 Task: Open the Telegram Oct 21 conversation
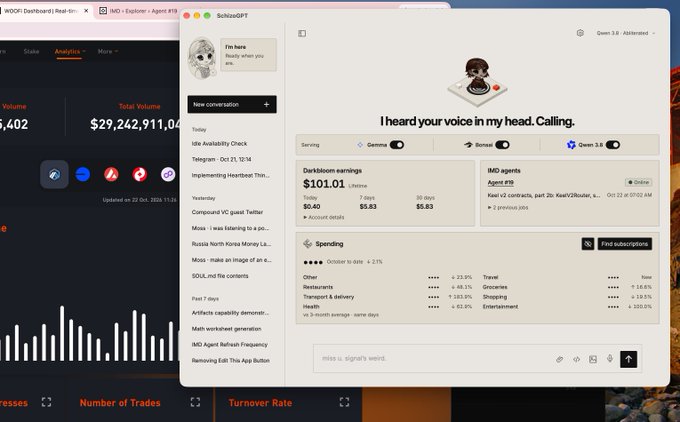pos(221,159)
